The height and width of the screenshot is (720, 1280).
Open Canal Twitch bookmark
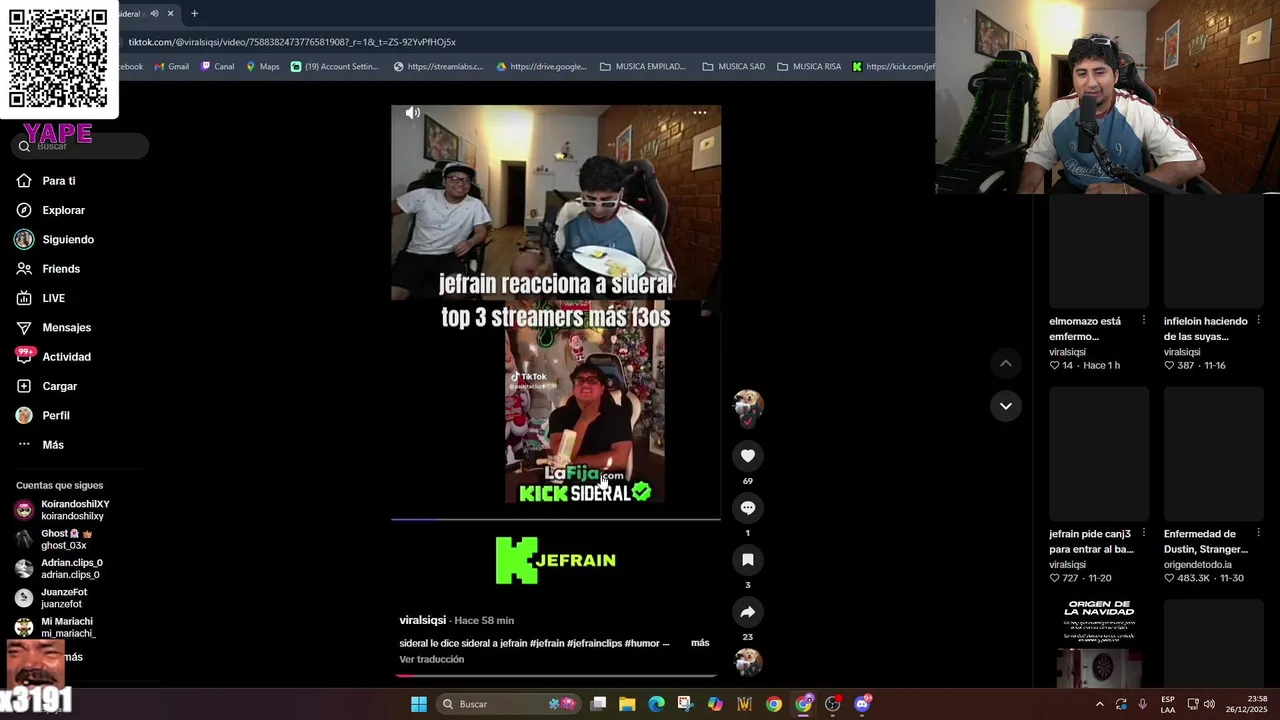click(x=217, y=67)
